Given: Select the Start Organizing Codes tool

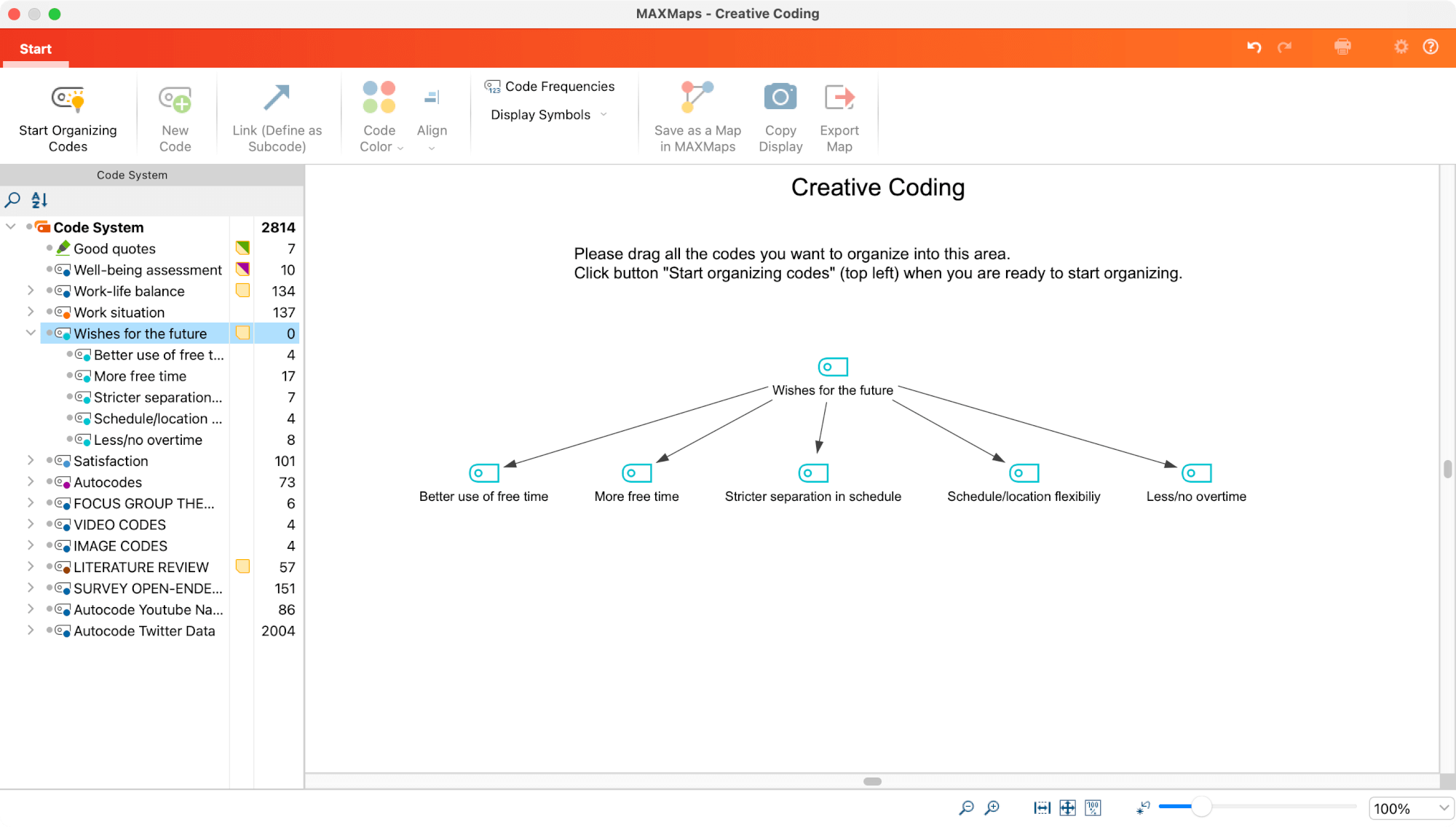Looking at the screenshot, I should point(68,116).
